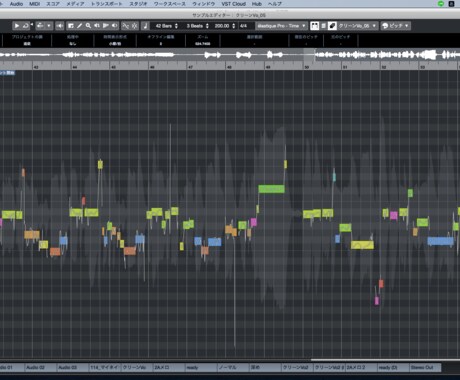Open the Hub menu
The height and width of the screenshot is (380, 460).
[257, 4]
